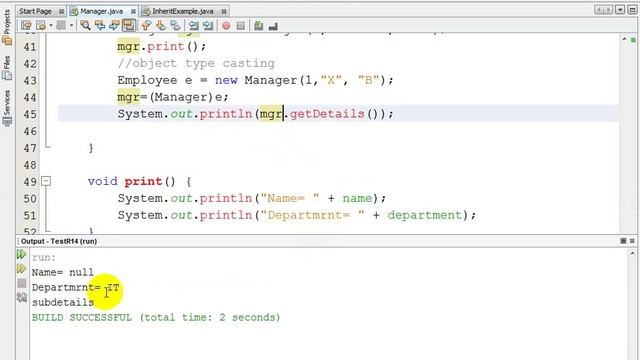Open the Projects side panel
The image size is (640, 360).
pyautogui.click(x=7, y=27)
